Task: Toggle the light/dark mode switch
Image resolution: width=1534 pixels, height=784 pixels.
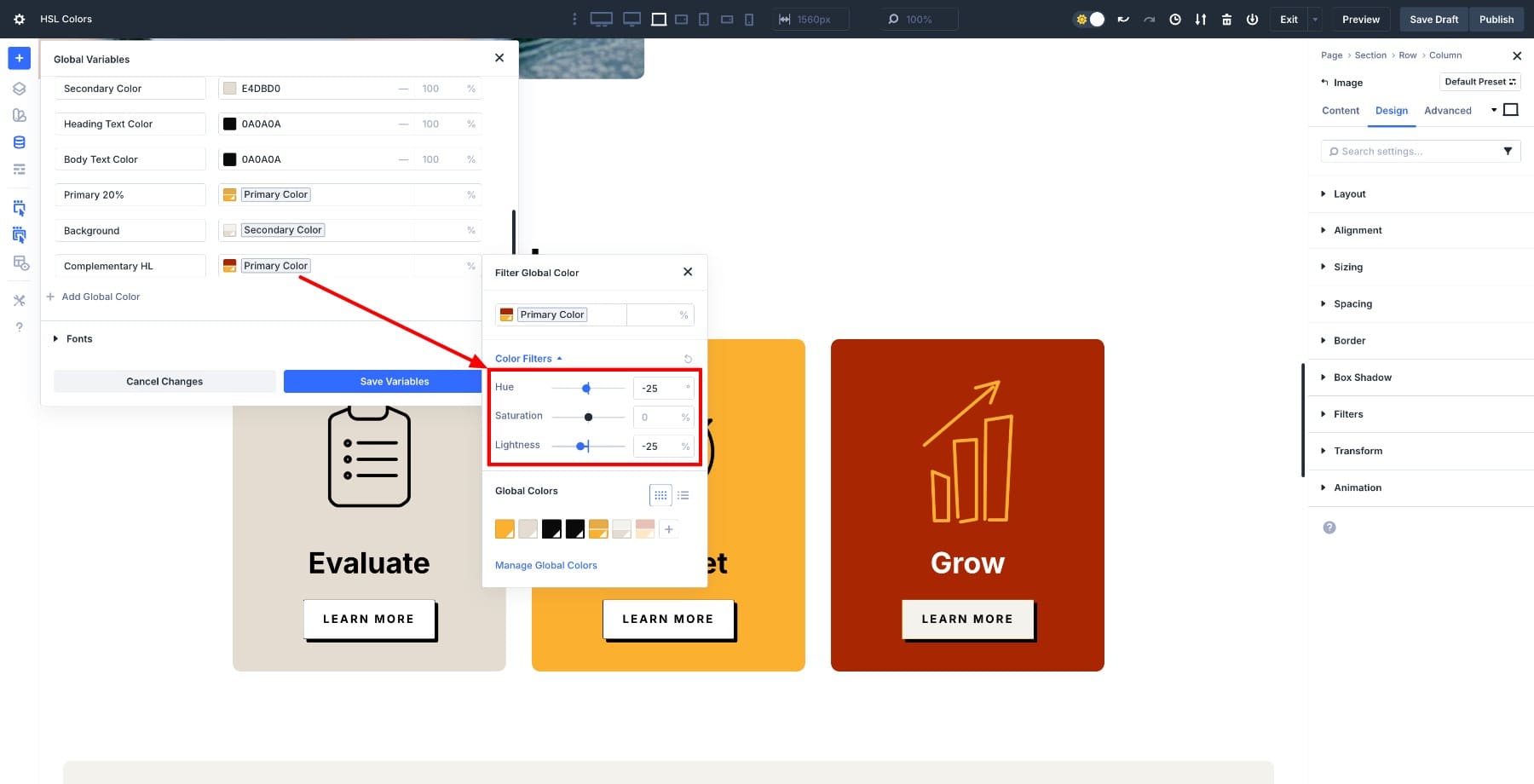Action: (1090, 19)
